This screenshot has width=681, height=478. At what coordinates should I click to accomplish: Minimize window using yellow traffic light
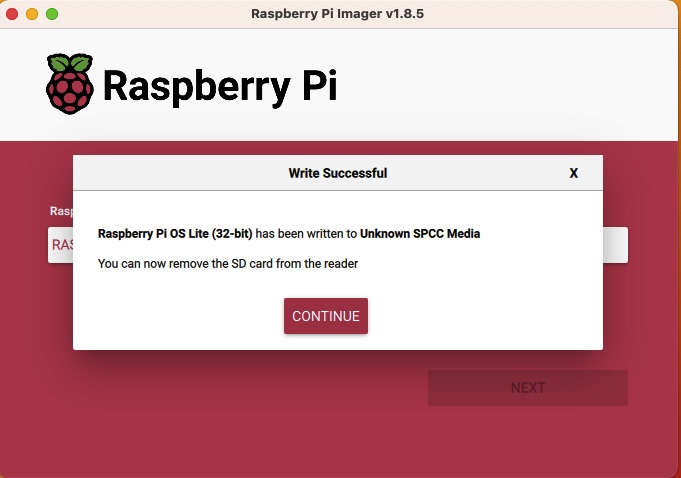(x=32, y=14)
